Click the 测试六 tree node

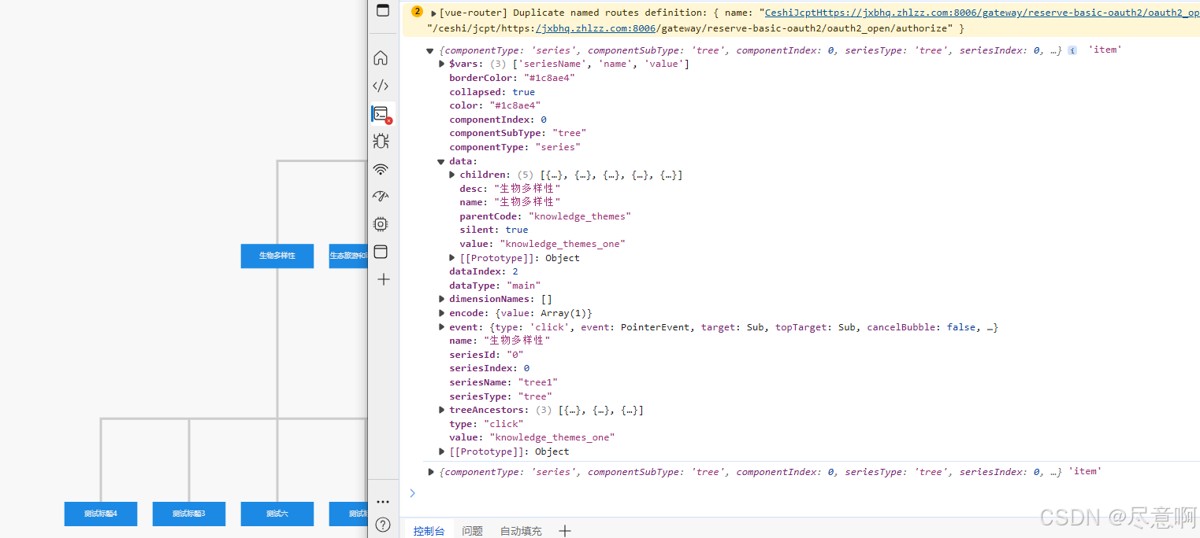pos(277,514)
